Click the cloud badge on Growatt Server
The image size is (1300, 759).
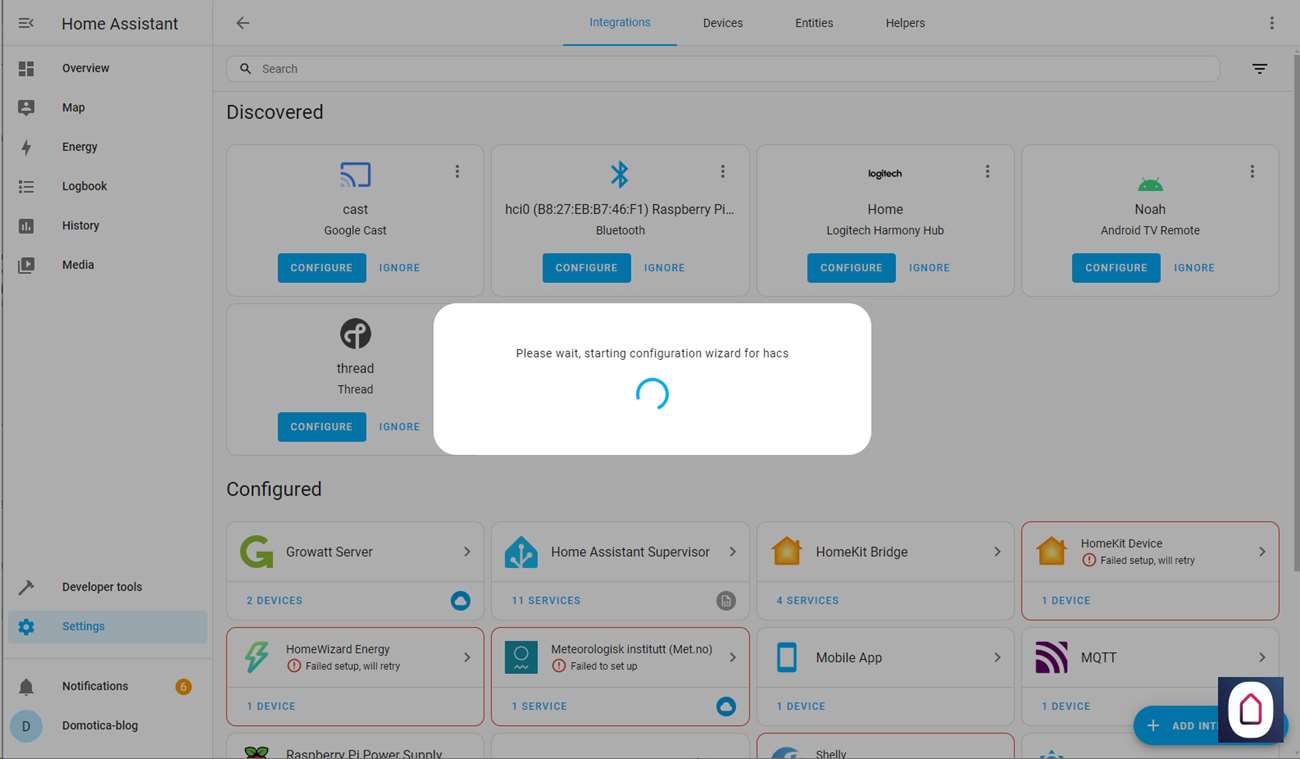(460, 601)
